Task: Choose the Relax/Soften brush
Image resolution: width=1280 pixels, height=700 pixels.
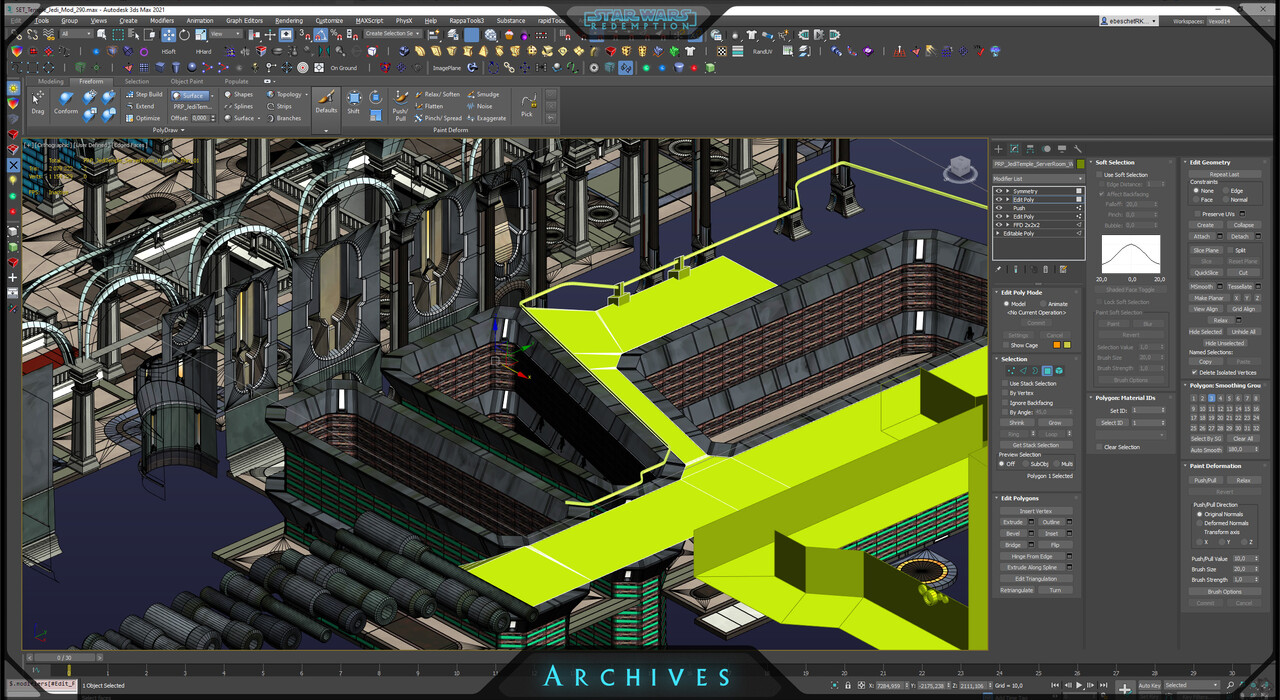Action: tap(436, 94)
